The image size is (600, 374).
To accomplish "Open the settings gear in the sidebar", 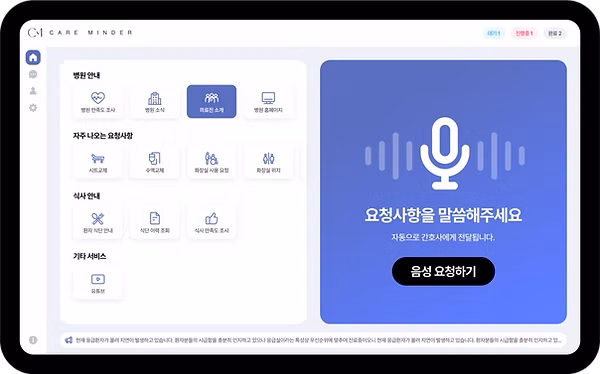I will (33, 108).
